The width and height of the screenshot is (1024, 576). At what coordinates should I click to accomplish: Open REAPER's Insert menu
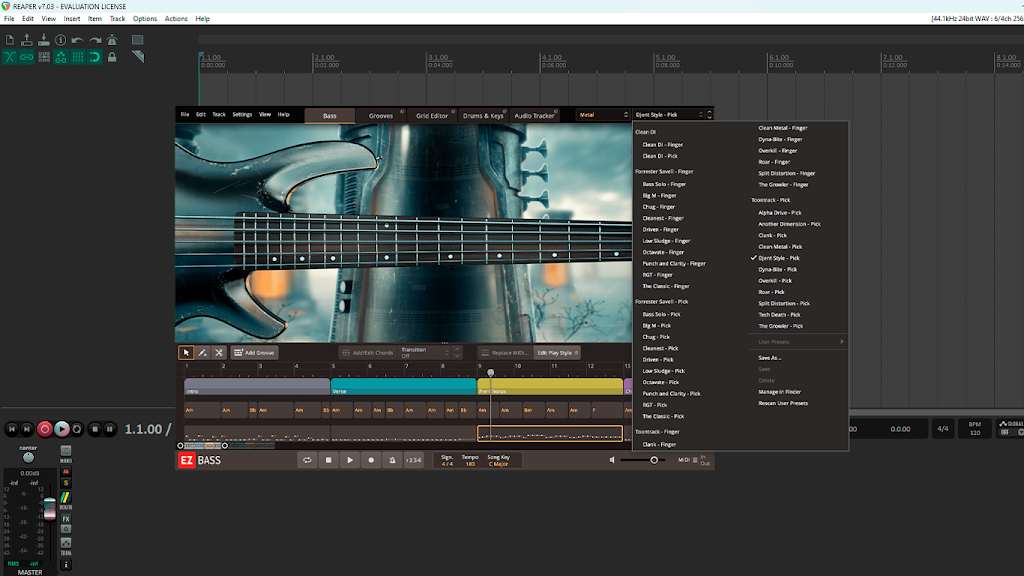(x=72, y=19)
